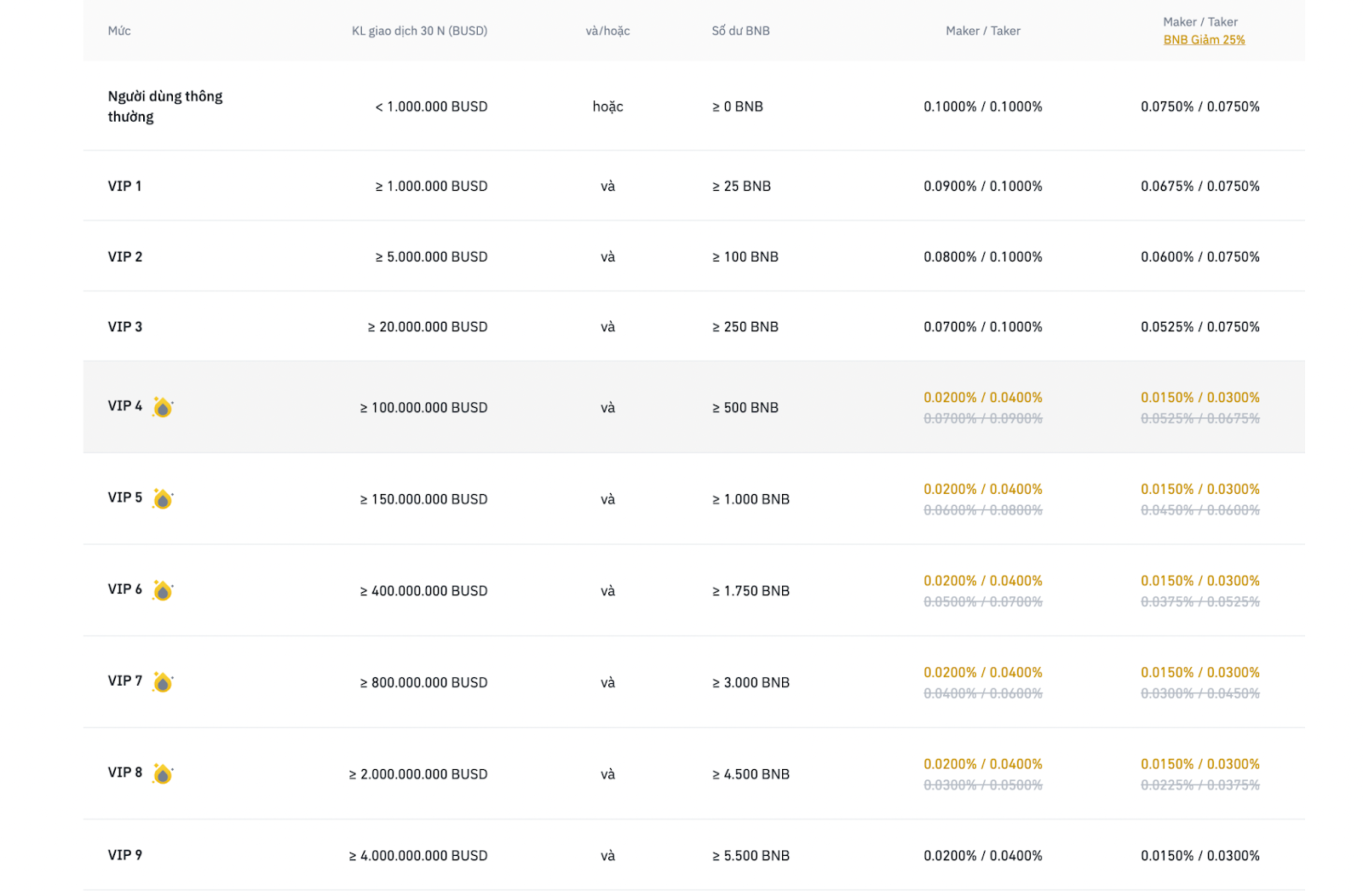Click the ≥ 0 BNB balance cell
Screen dimensions: 1363x896
click(738, 106)
